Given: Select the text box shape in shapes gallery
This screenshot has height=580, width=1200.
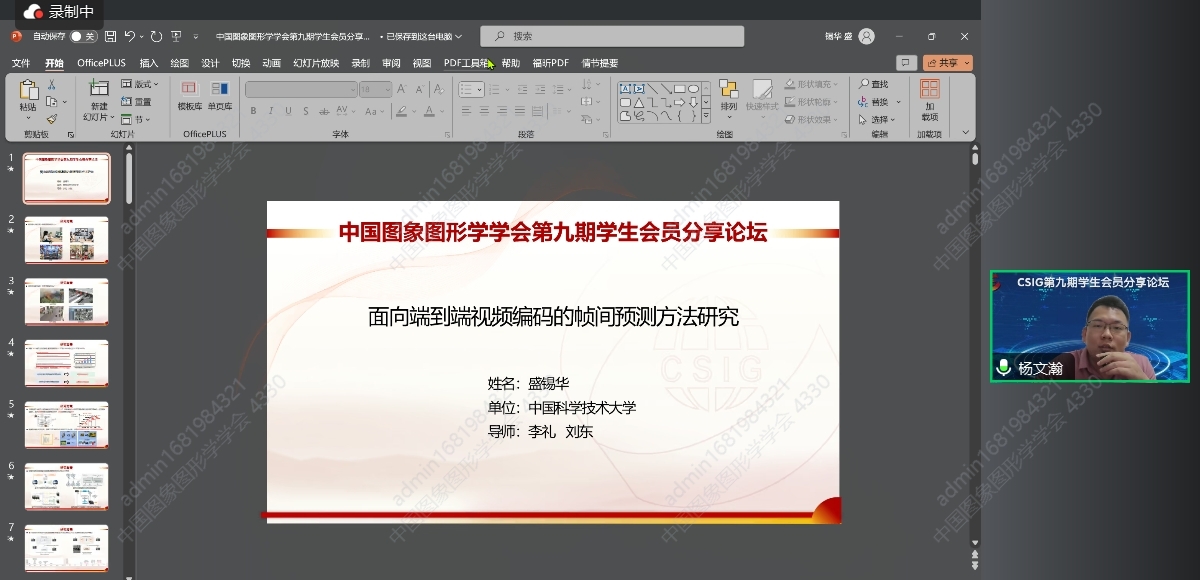Looking at the screenshot, I should coord(626,89).
